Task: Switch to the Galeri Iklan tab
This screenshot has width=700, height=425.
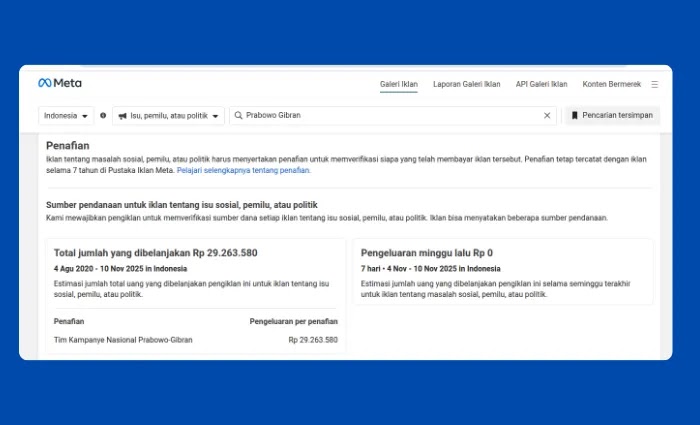Action: [399, 84]
